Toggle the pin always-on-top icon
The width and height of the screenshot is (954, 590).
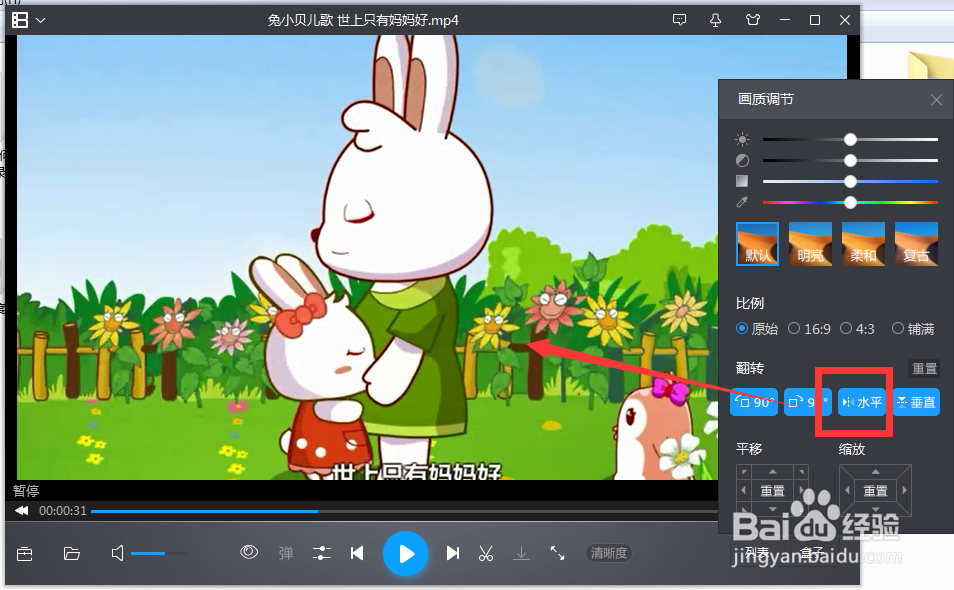click(x=716, y=20)
